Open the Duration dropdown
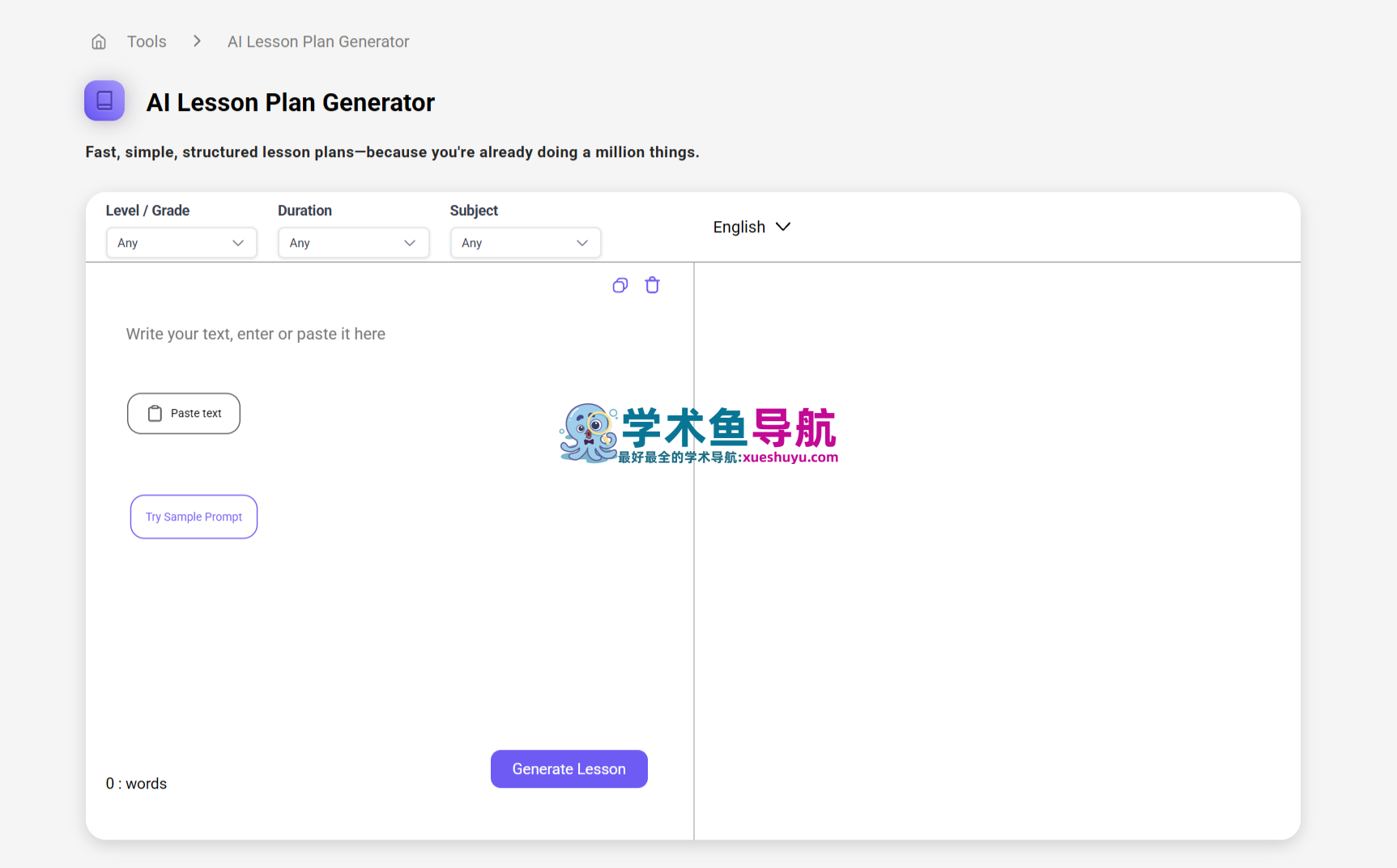 click(353, 243)
